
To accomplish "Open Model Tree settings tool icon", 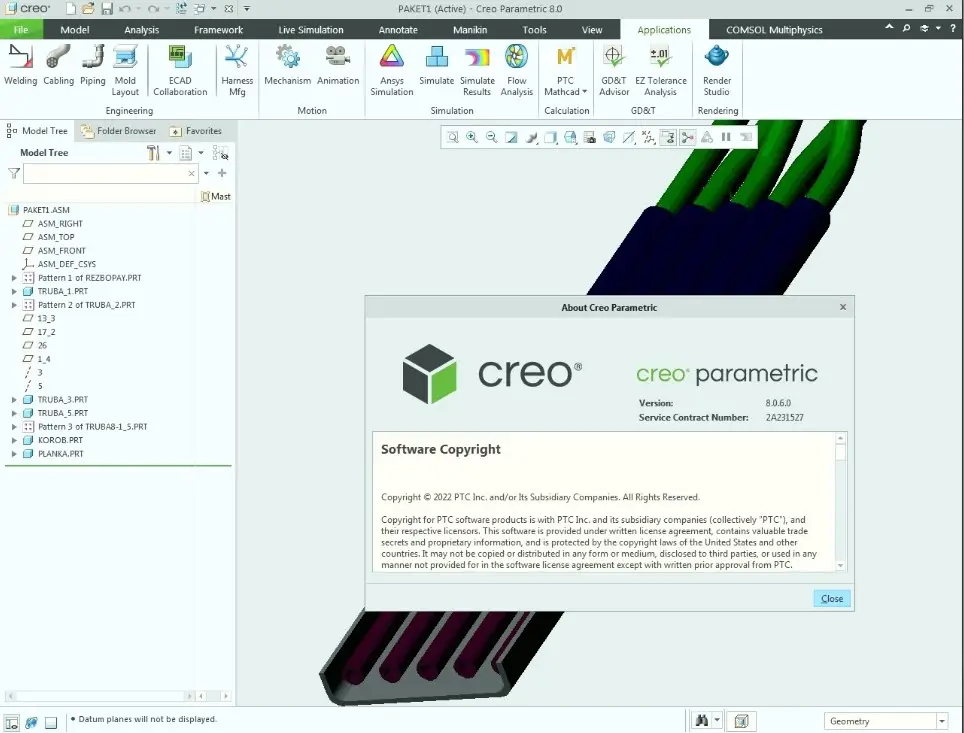I will tap(153, 153).
